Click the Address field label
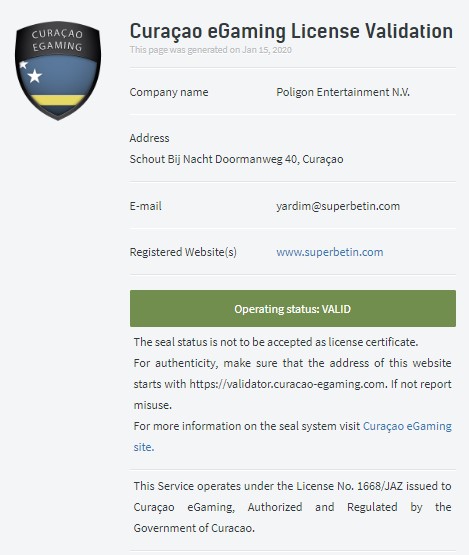This screenshot has height=555, width=469. coord(149,138)
